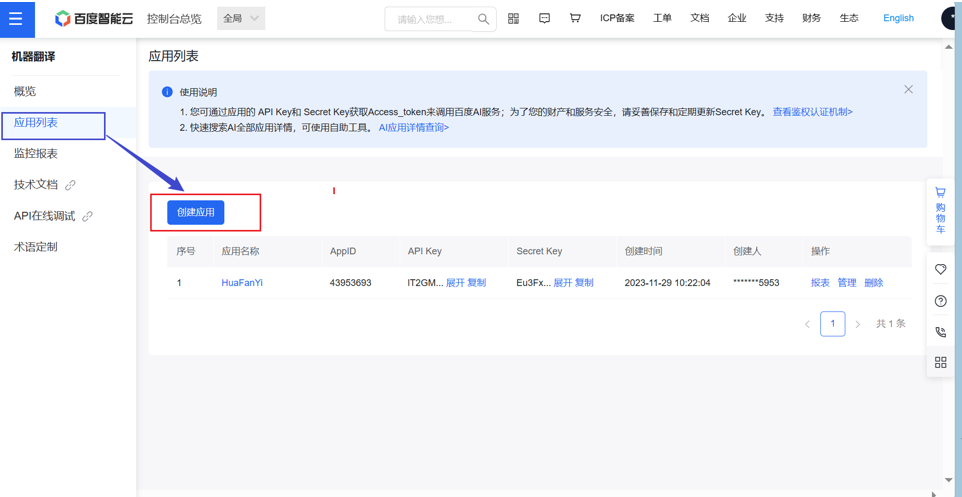Click the scrollbar down arrow
The width and height of the screenshot is (962, 497).
(x=947, y=482)
